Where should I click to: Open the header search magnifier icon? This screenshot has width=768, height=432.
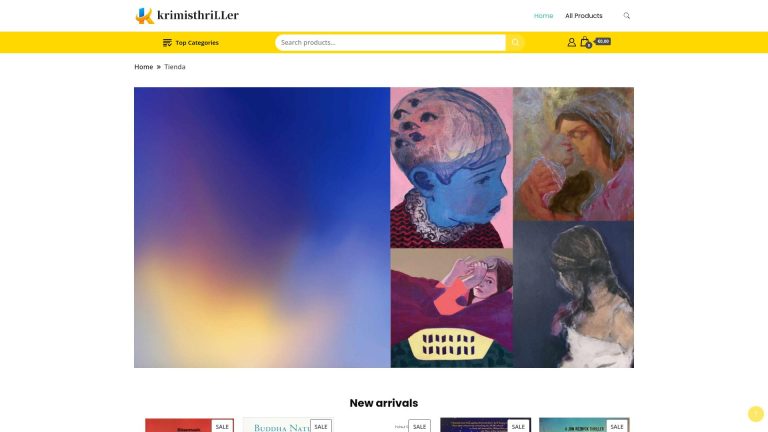coord(626,16)
